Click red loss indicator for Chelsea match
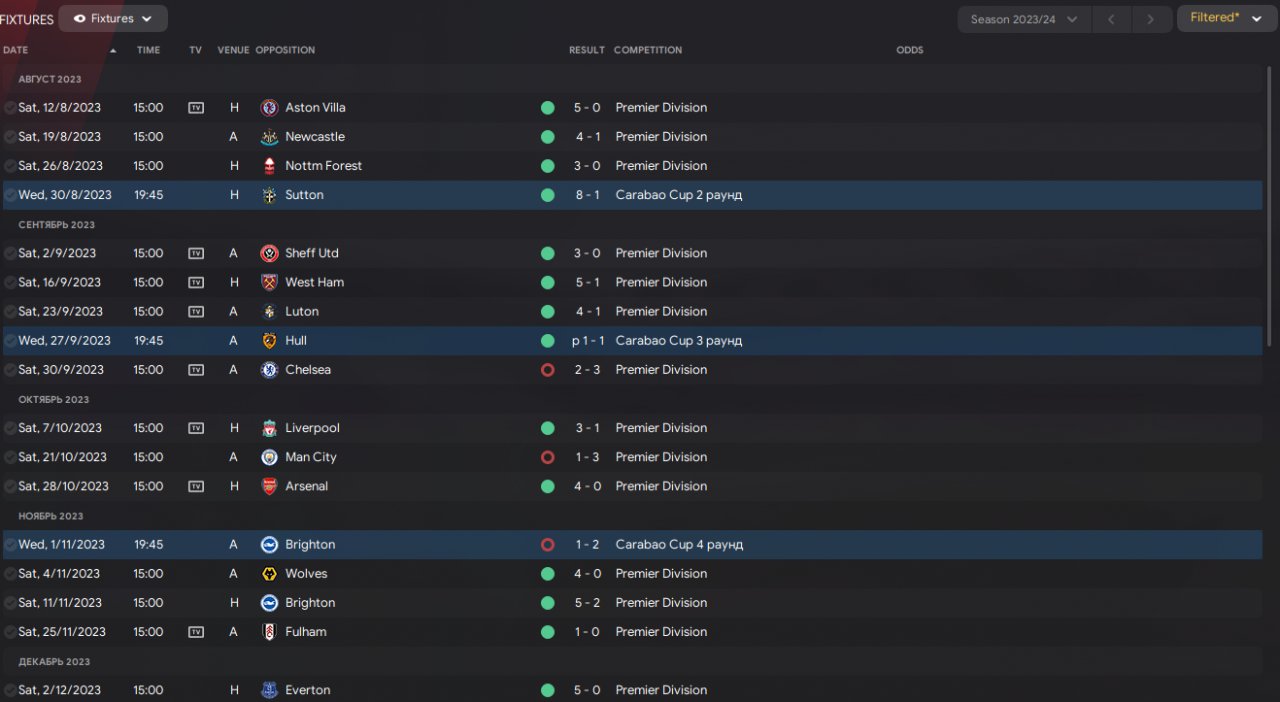 [547, 370]
